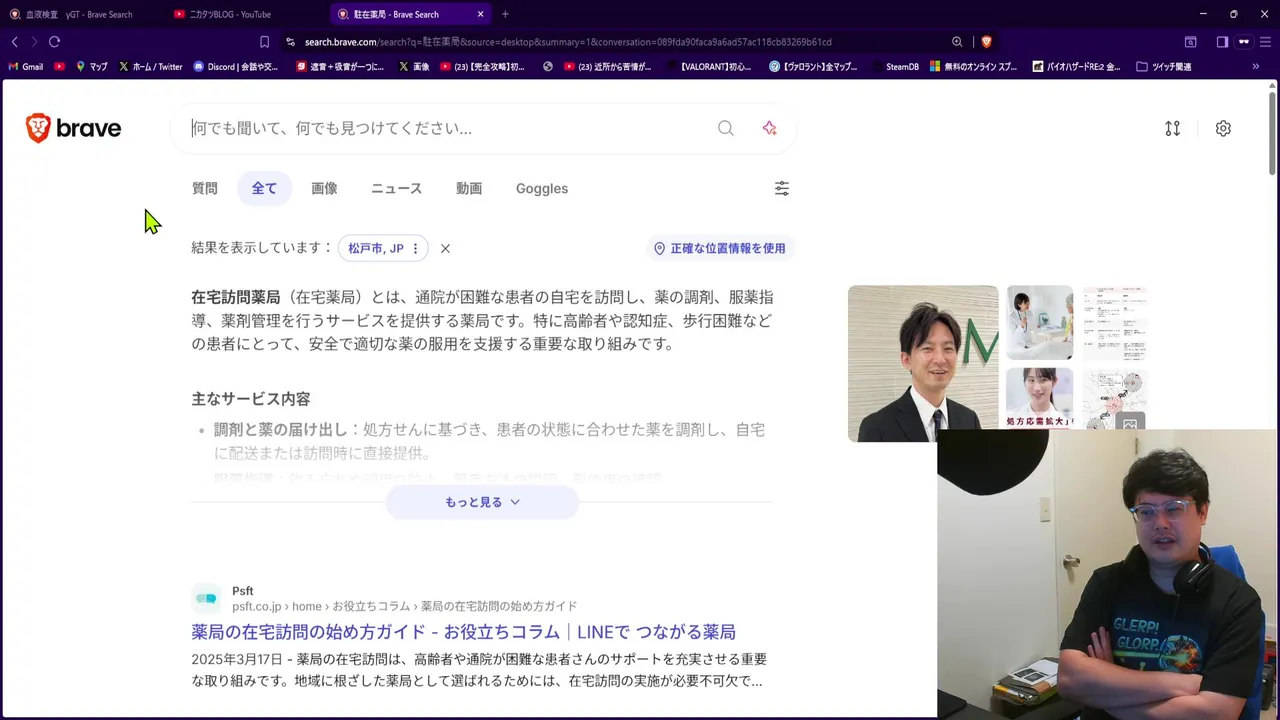Open 【ヴァロラント】全マップ bookmark
Viewport: 1280px width, 720px height.
813,67
